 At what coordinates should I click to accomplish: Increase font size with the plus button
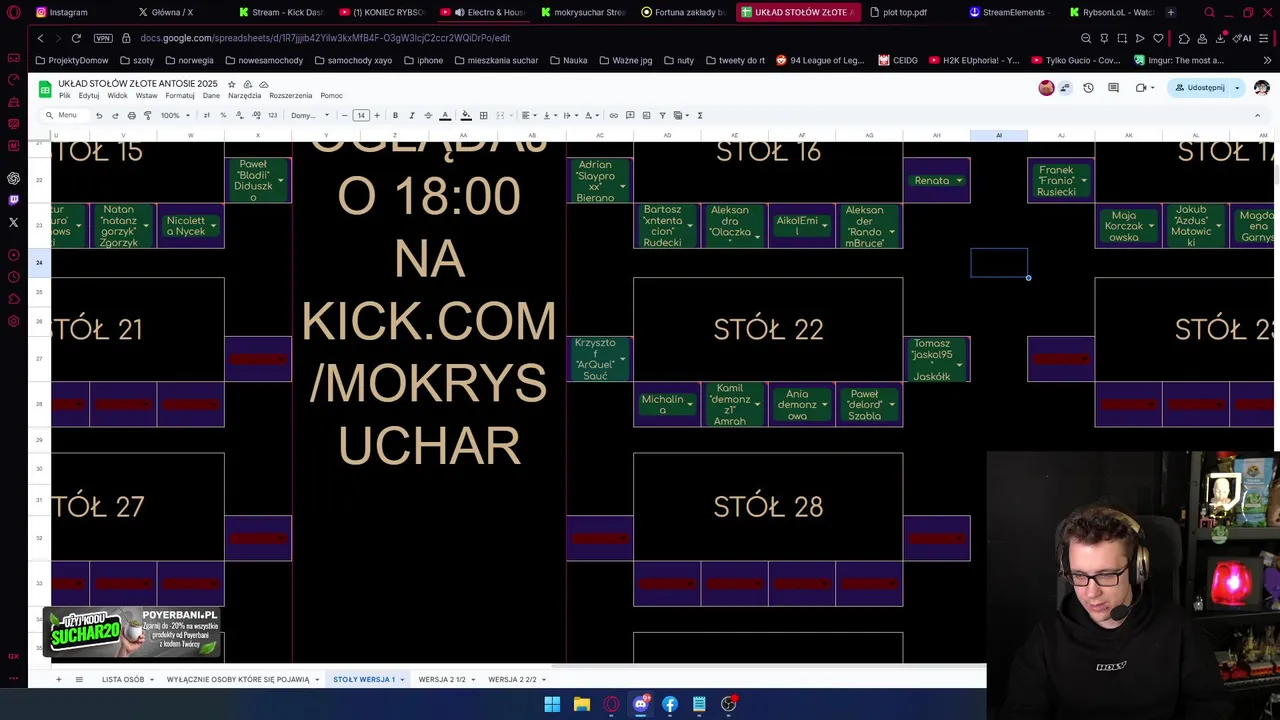tap(377, 115)
